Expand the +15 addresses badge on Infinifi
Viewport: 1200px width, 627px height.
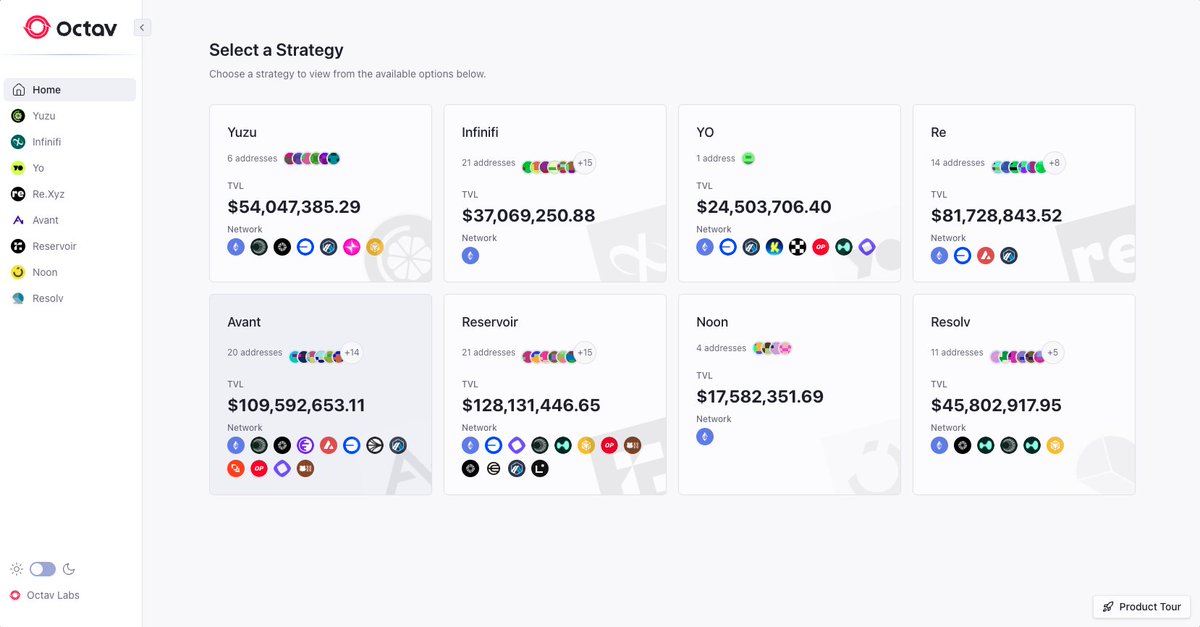[x=584, y=163]
